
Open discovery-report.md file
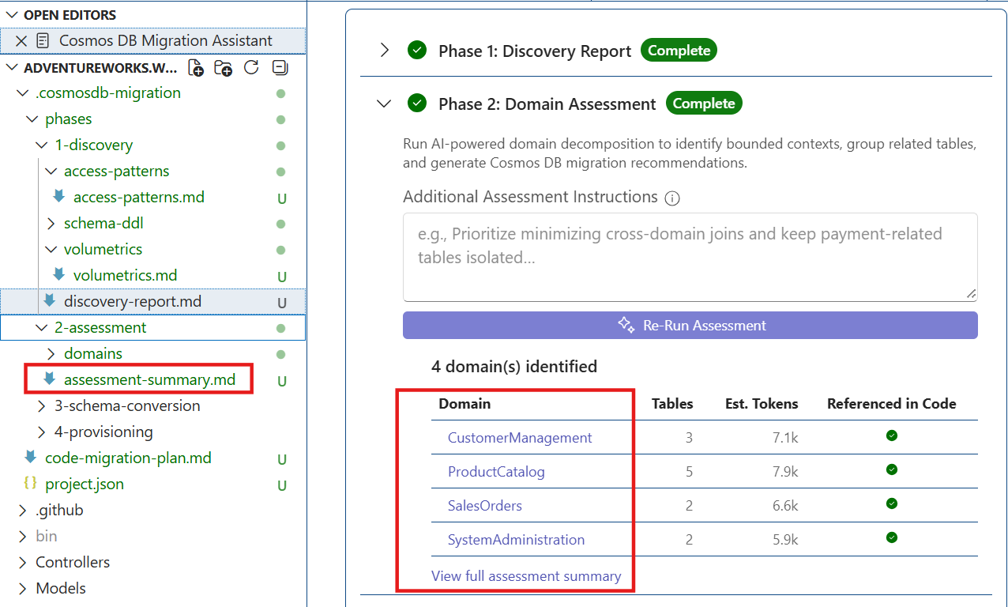(132, 302)
